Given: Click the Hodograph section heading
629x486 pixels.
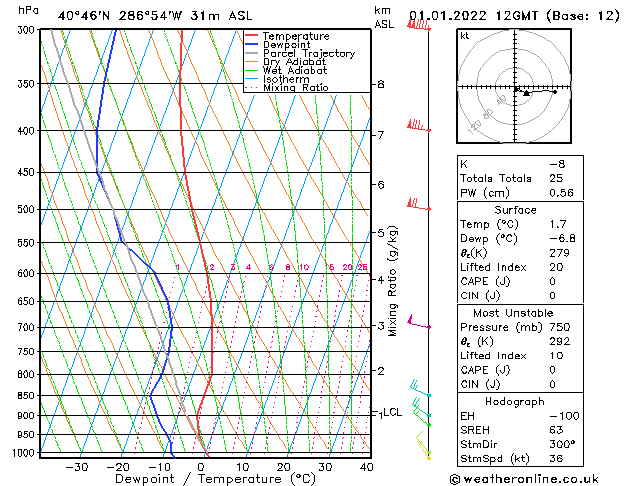Looking at the screenshot, I should click(x=515, y=402).
